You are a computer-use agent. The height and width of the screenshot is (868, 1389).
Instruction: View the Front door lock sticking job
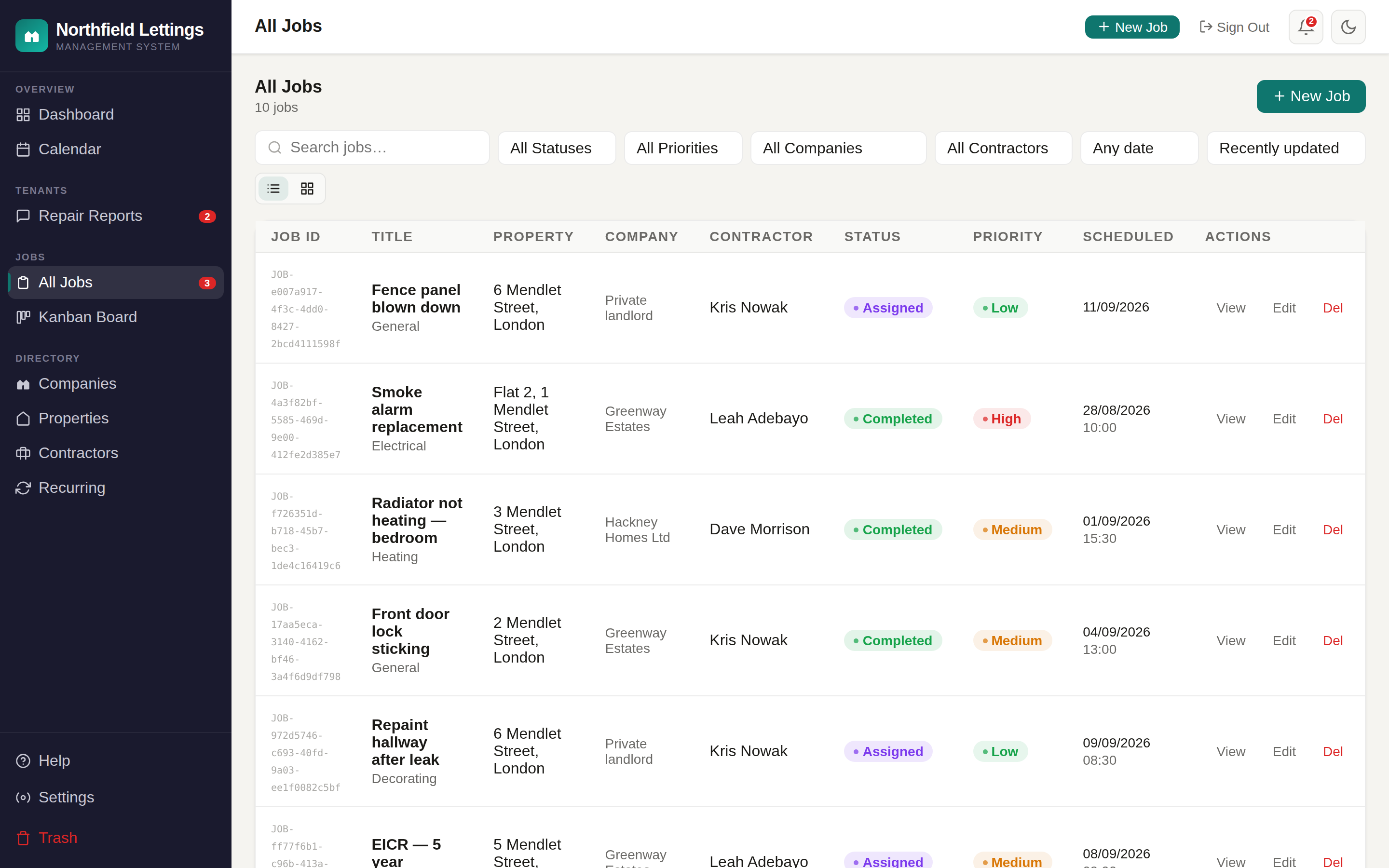(1231, 641)
